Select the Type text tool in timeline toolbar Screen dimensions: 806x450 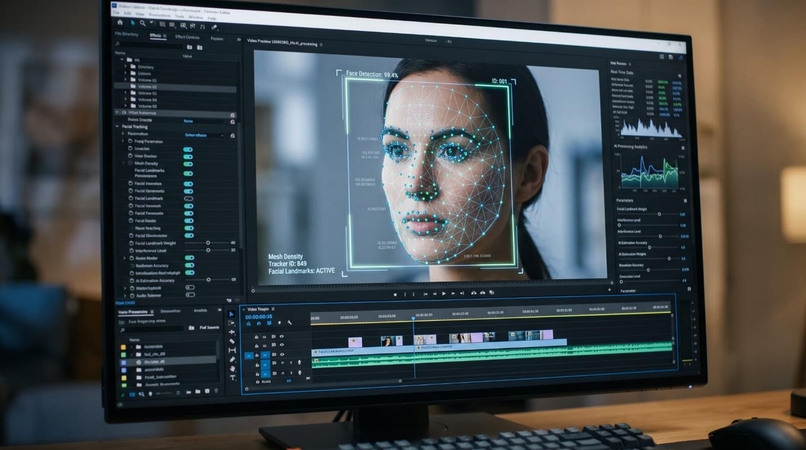[233, 378]
